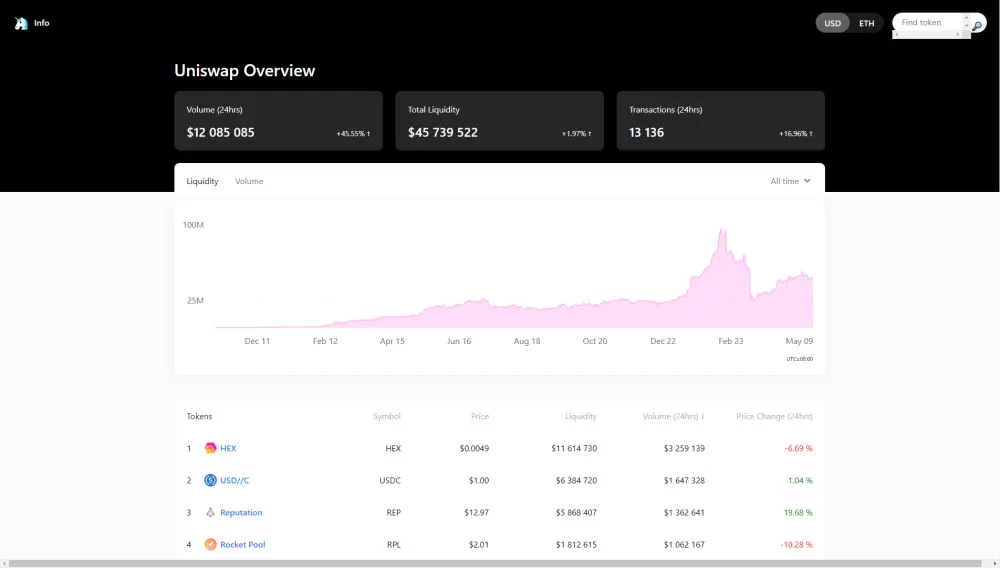Sort tokens by Volume (24hrs) column
Image resolution: width=1000 pixels, height=568 pixels.
[x=673, y=416]
